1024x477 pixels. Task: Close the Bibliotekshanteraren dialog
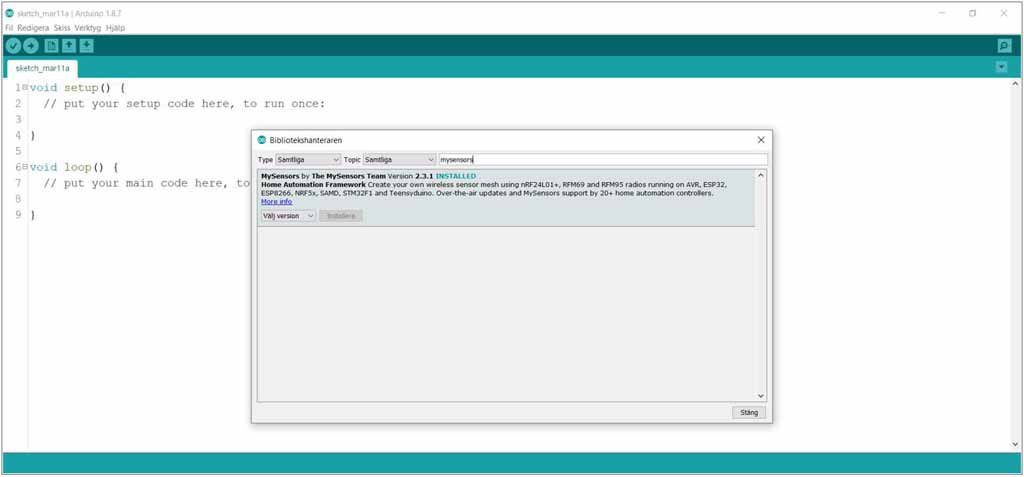(761, 140)
